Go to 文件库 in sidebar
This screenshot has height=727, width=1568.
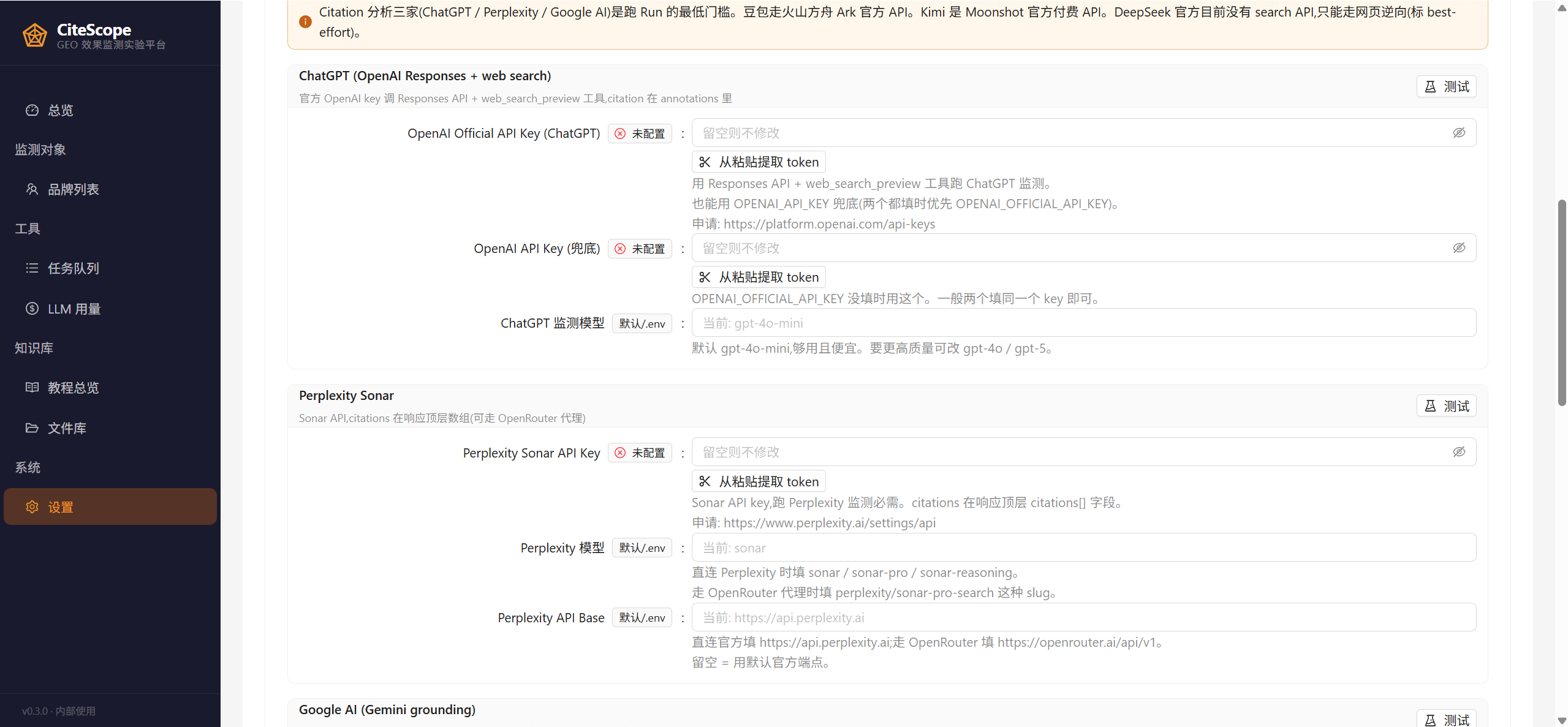[110, 428]
